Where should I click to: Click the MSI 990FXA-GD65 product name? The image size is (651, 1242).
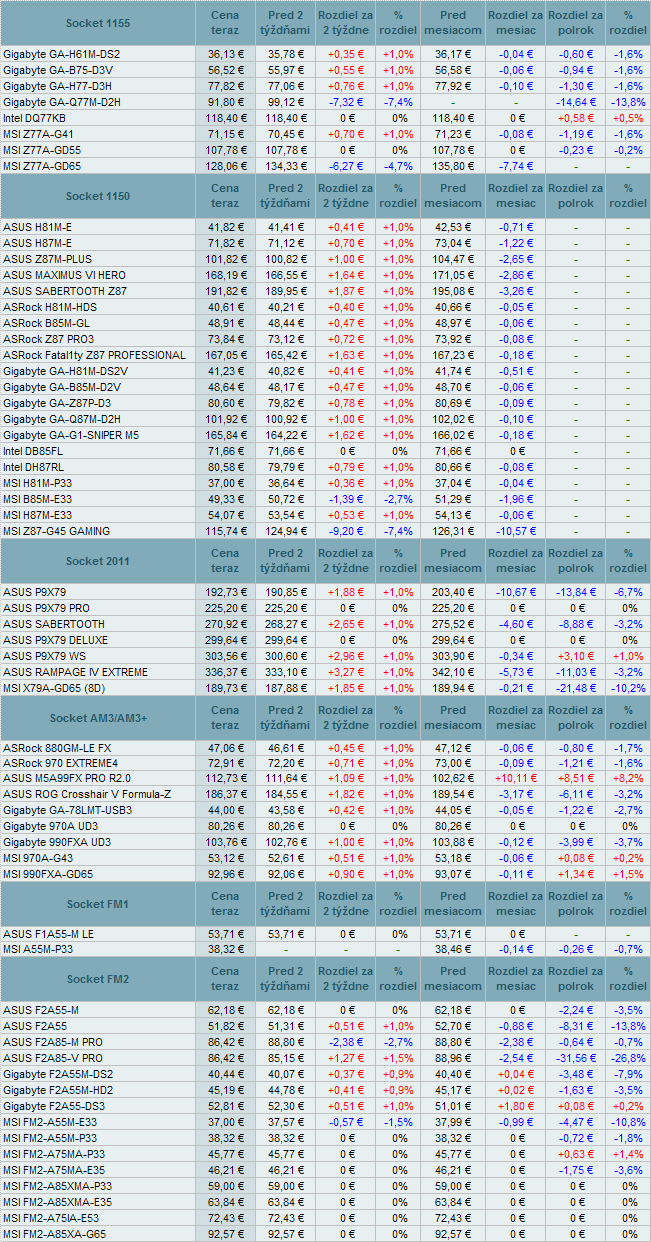[x=48, y=874]
